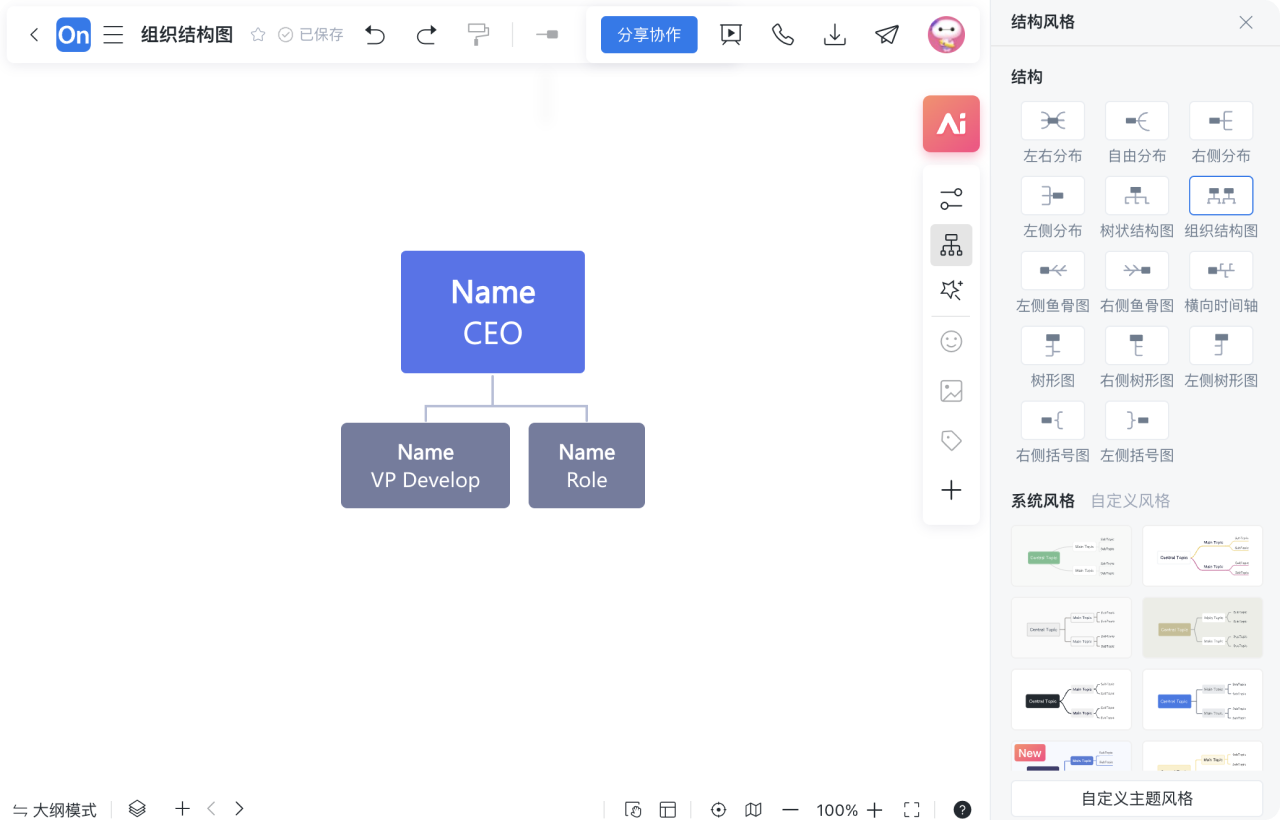Click the format painter icon

478,35
